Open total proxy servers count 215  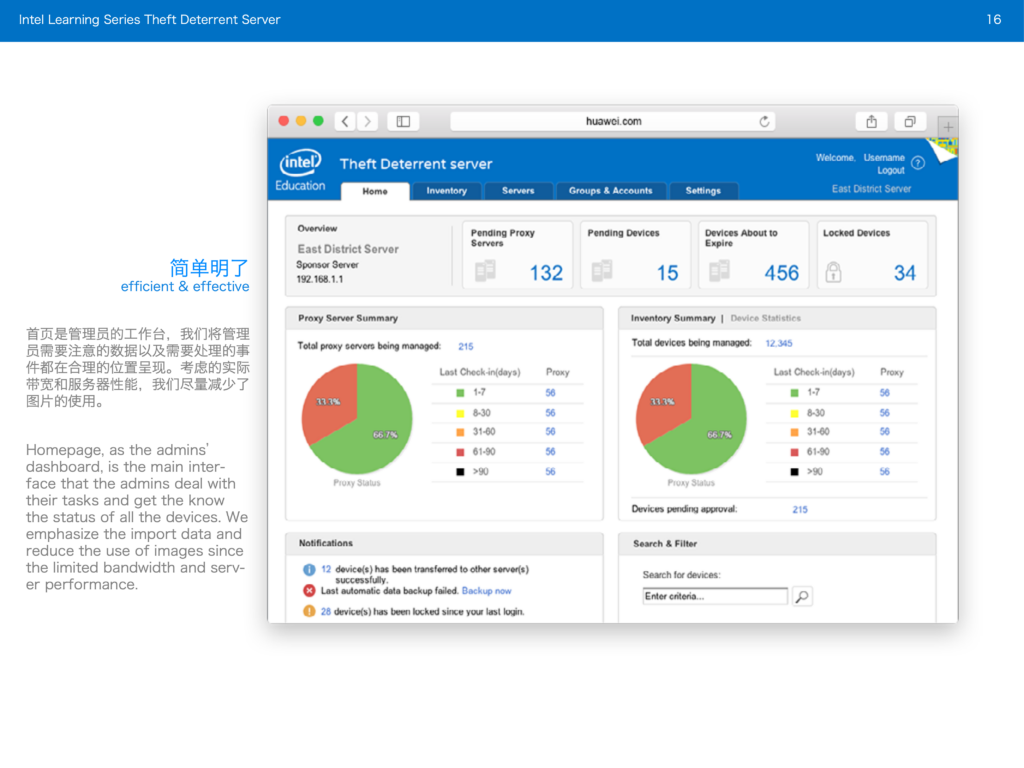pyautogui.click(x=466, y=346)
